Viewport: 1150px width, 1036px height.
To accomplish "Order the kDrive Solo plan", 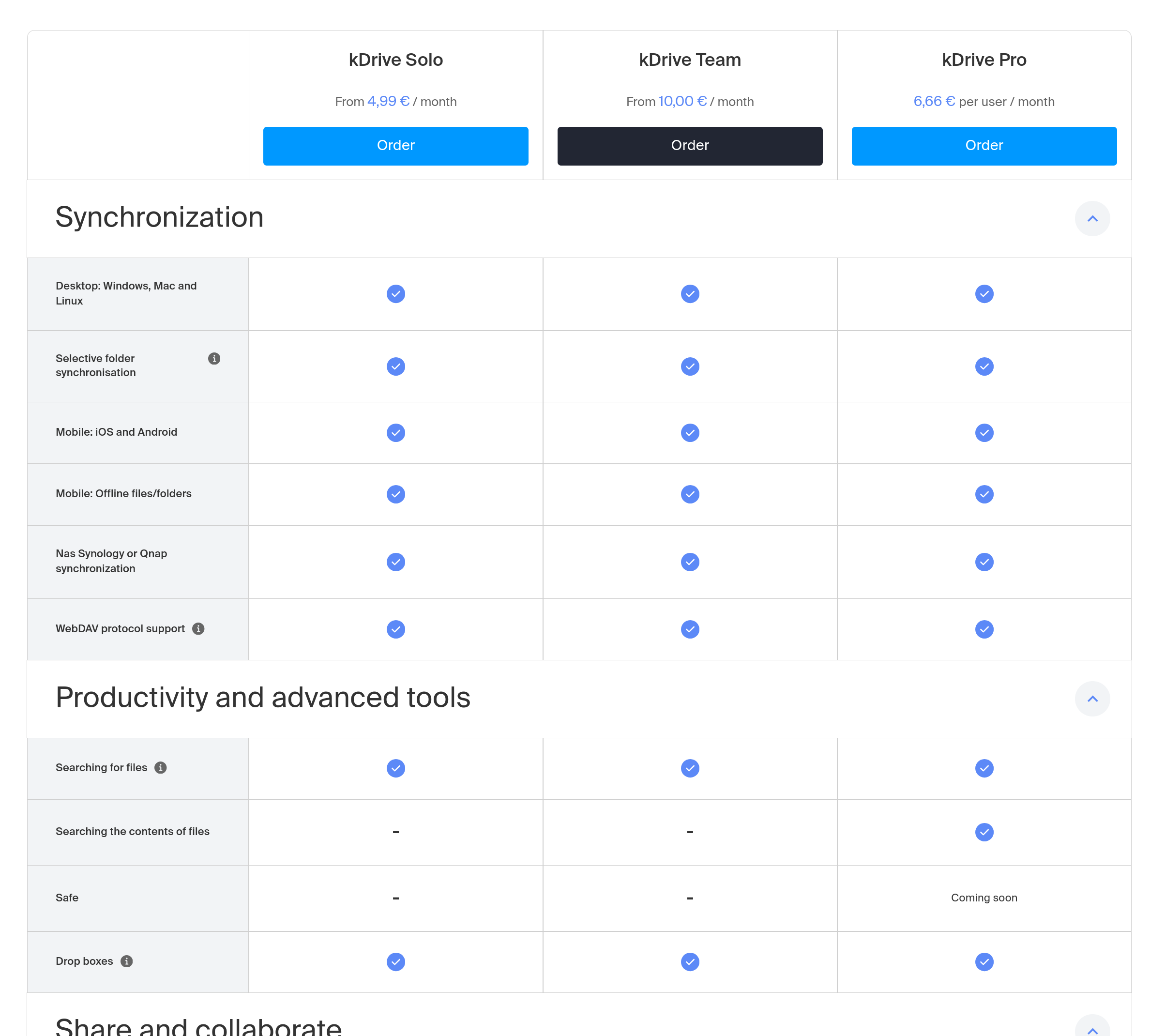I will click(395, 146).
